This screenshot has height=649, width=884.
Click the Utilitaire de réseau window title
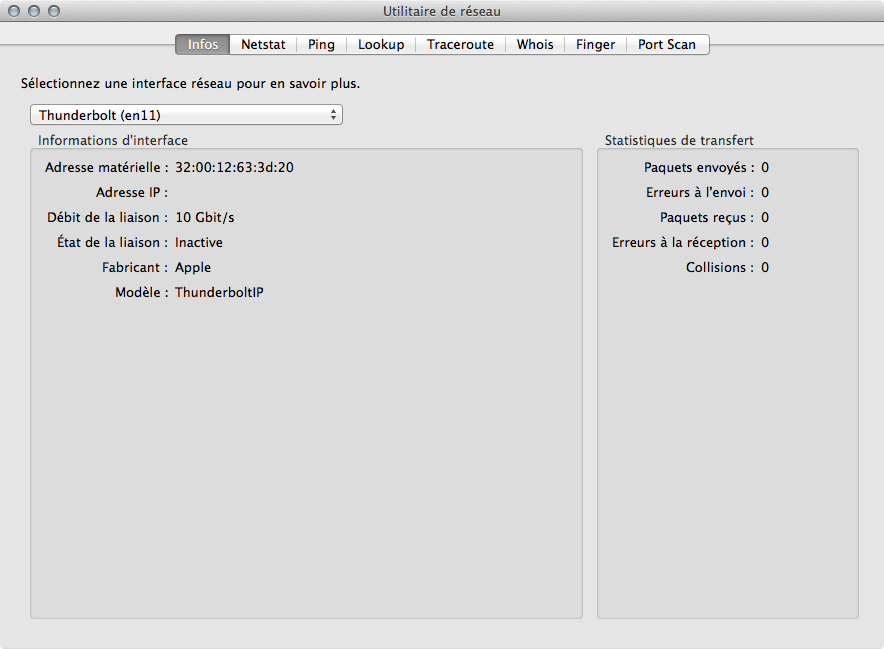coord(442,12)
